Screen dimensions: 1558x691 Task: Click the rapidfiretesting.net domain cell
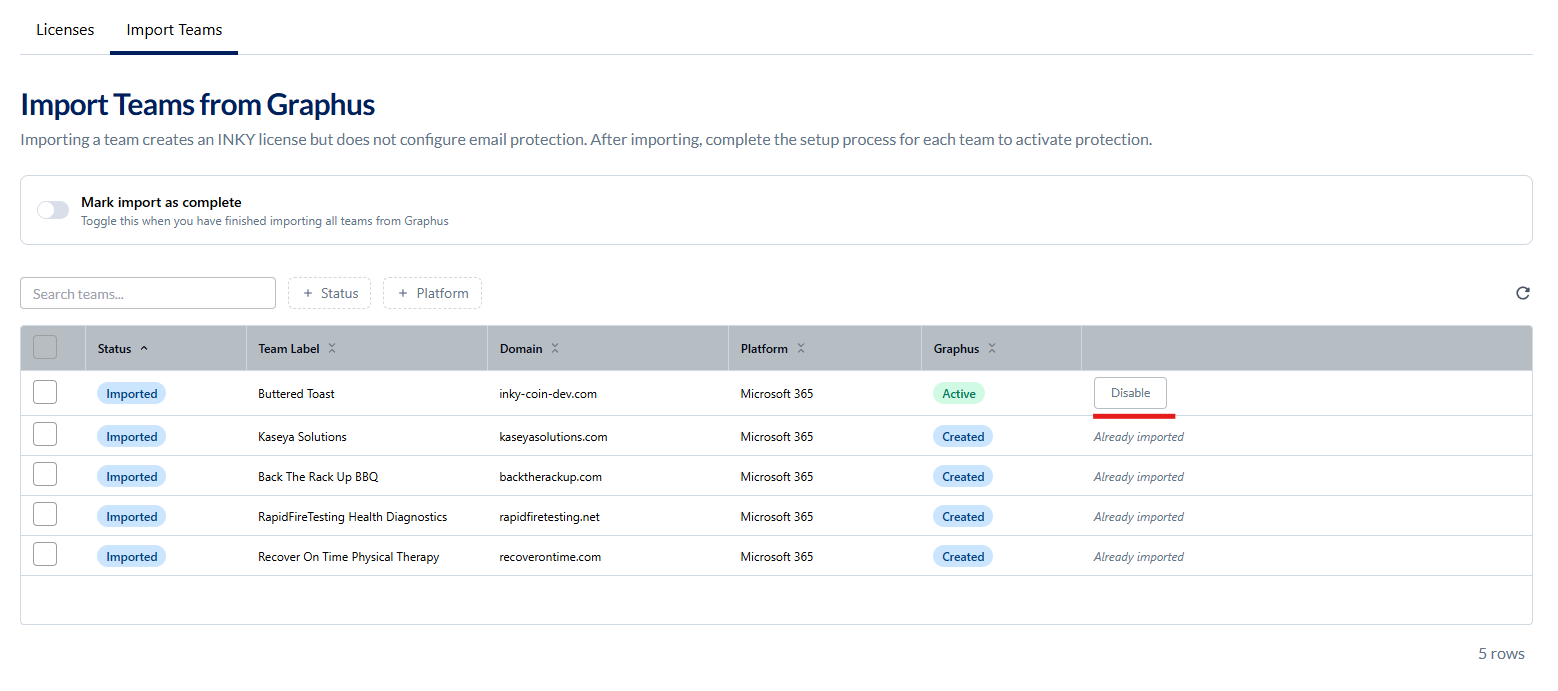(x=550, y=517)
